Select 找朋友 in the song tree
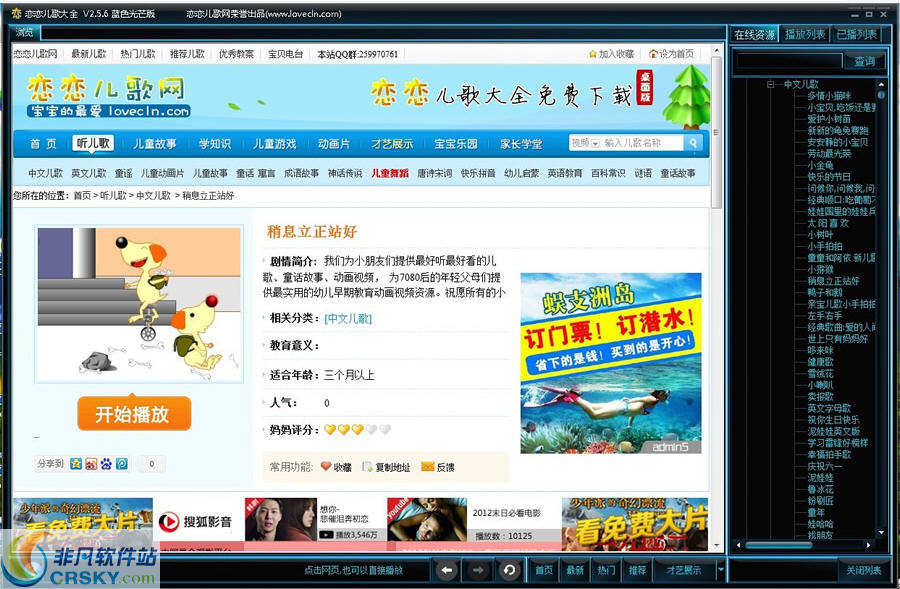 [820, 535]
